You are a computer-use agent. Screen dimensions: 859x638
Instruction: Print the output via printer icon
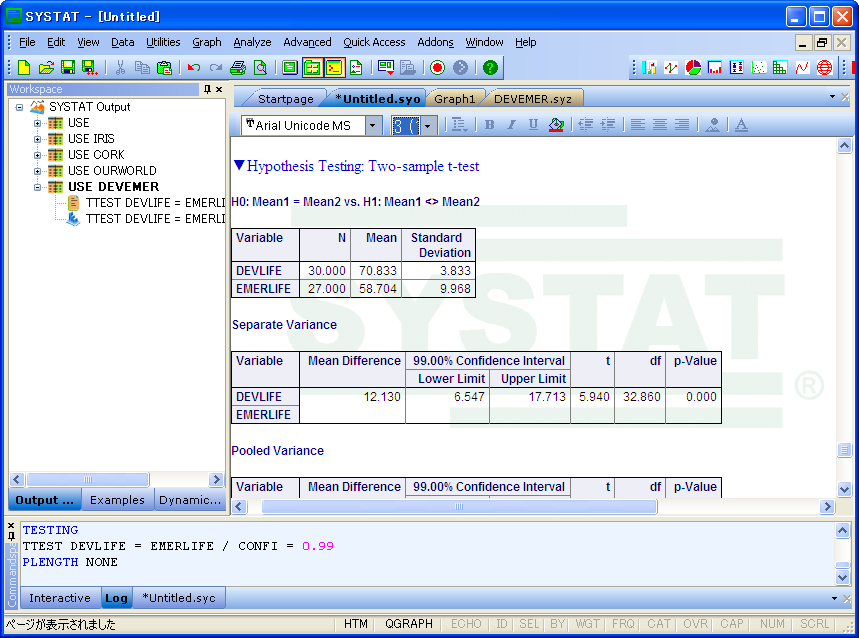(x=238, y=67)
